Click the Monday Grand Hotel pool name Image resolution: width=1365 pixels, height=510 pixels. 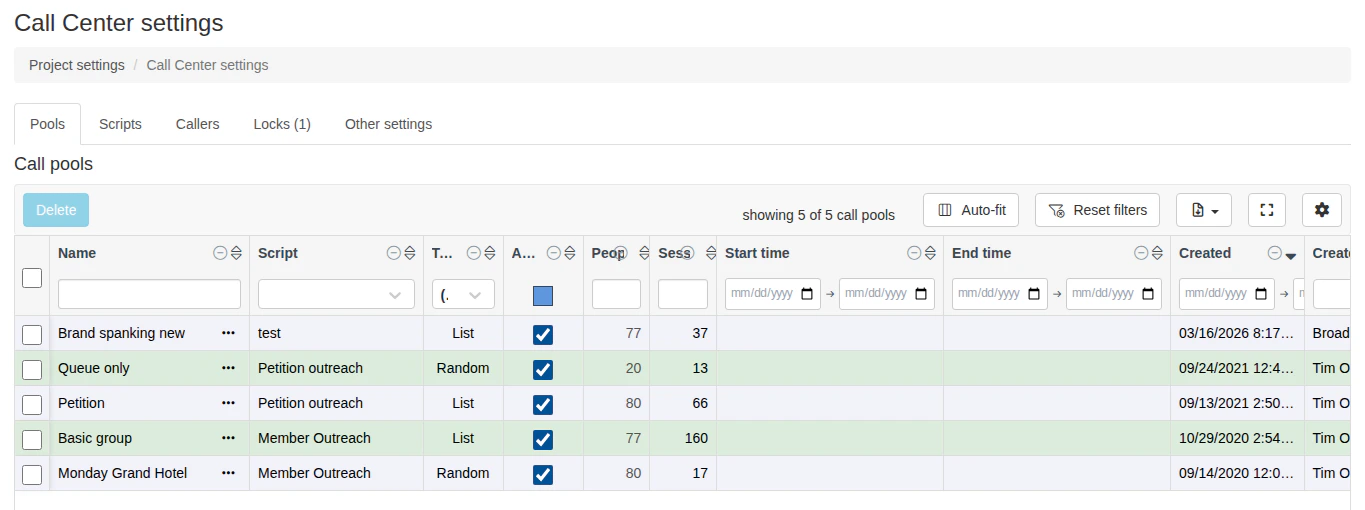122,473
